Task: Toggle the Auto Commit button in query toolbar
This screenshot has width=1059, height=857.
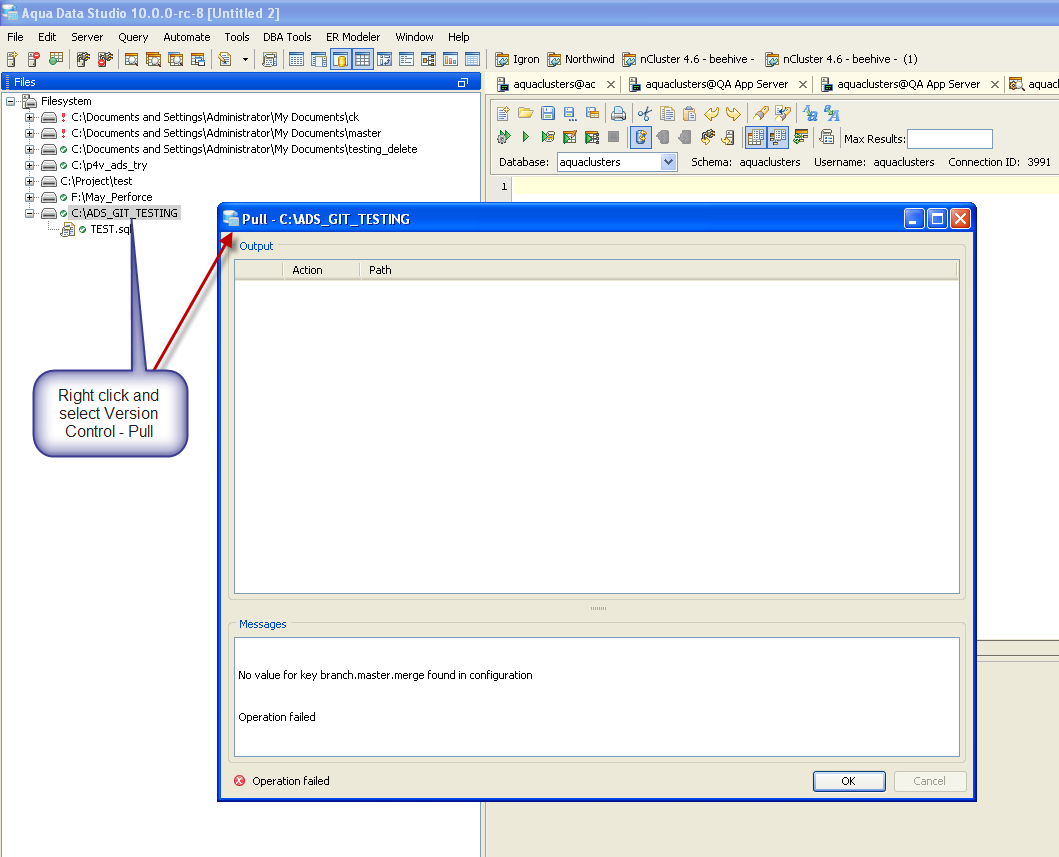Action: 640,137
